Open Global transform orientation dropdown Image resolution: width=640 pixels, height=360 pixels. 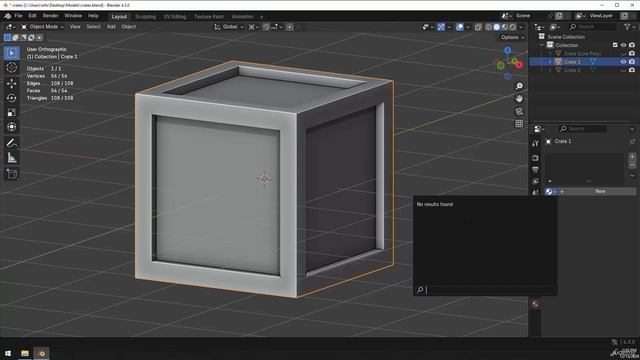pos(229,27)
